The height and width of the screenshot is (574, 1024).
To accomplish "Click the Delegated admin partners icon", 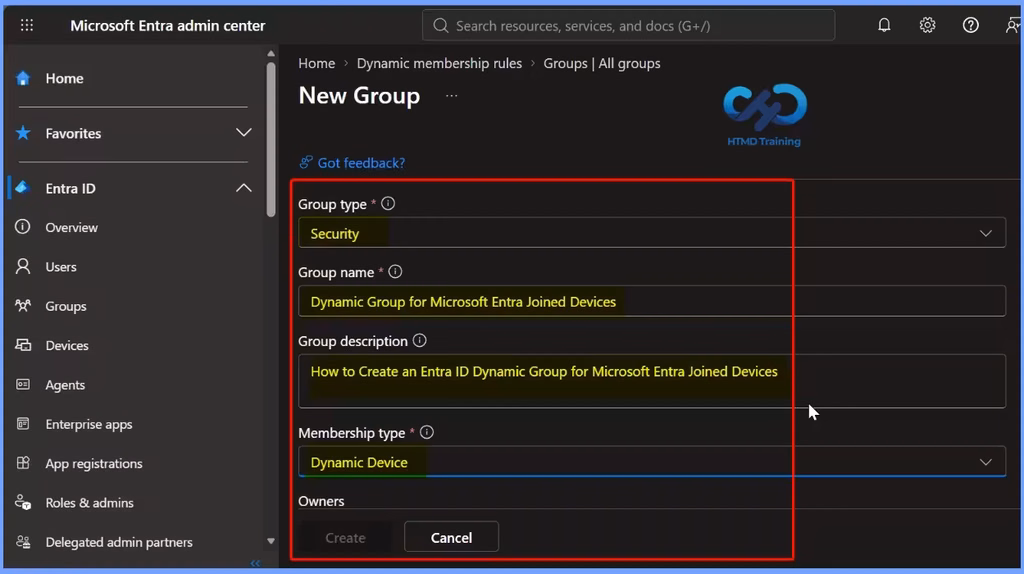I will coord(23,542).
